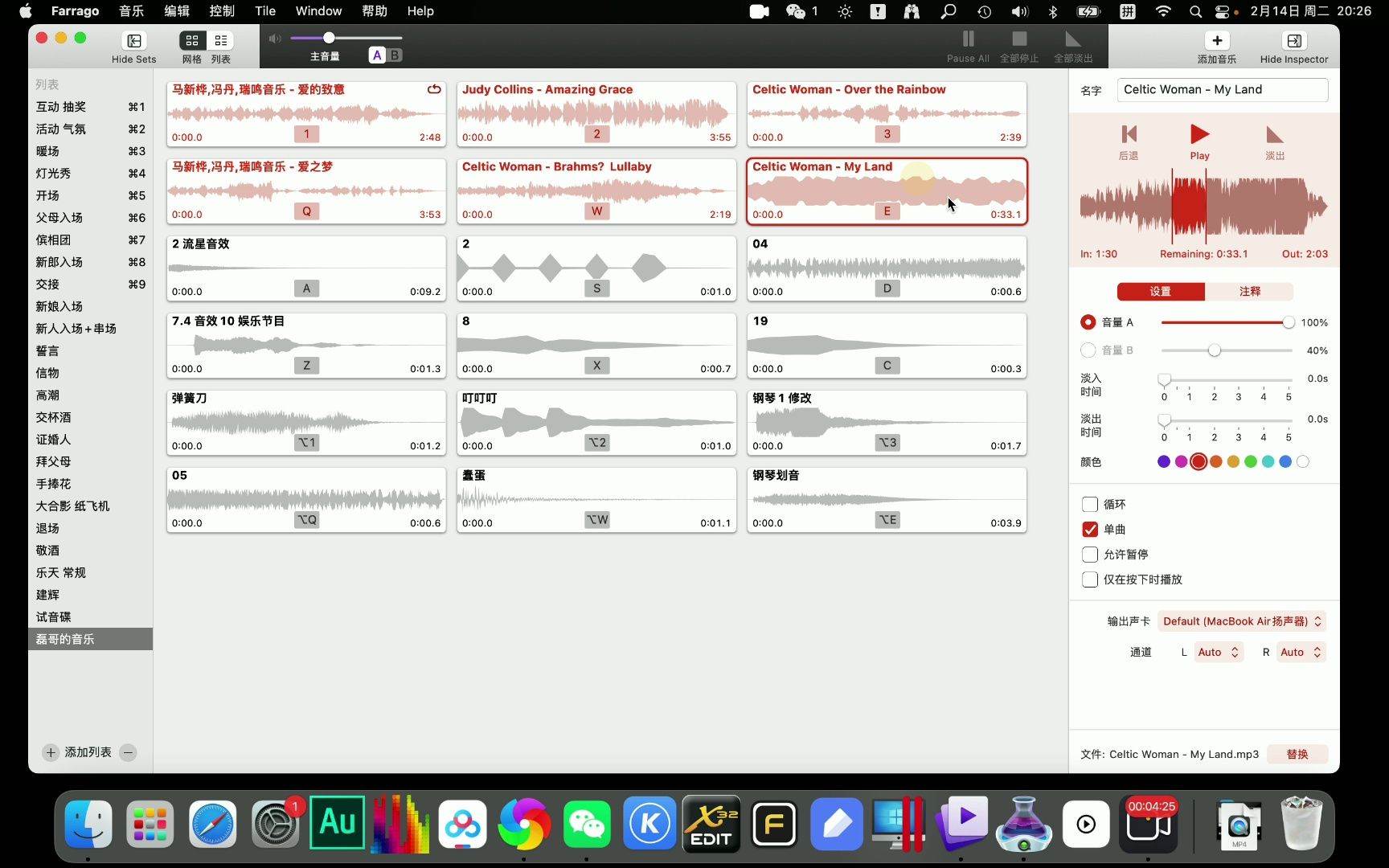Click the Hide Inspector icon
This screenshot has width=1389, height=868.
tap(1294, 39)
